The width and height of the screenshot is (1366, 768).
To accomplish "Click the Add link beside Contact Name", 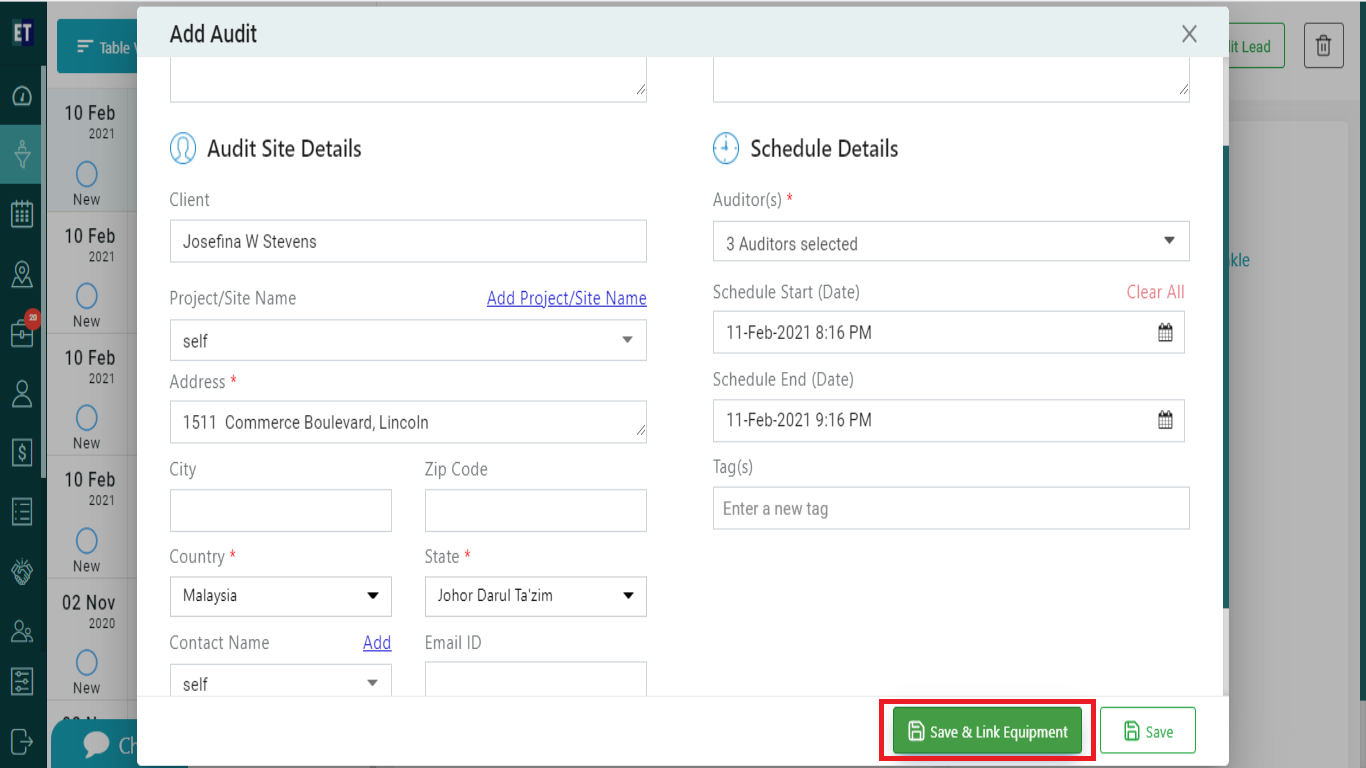I will [377, 643].
